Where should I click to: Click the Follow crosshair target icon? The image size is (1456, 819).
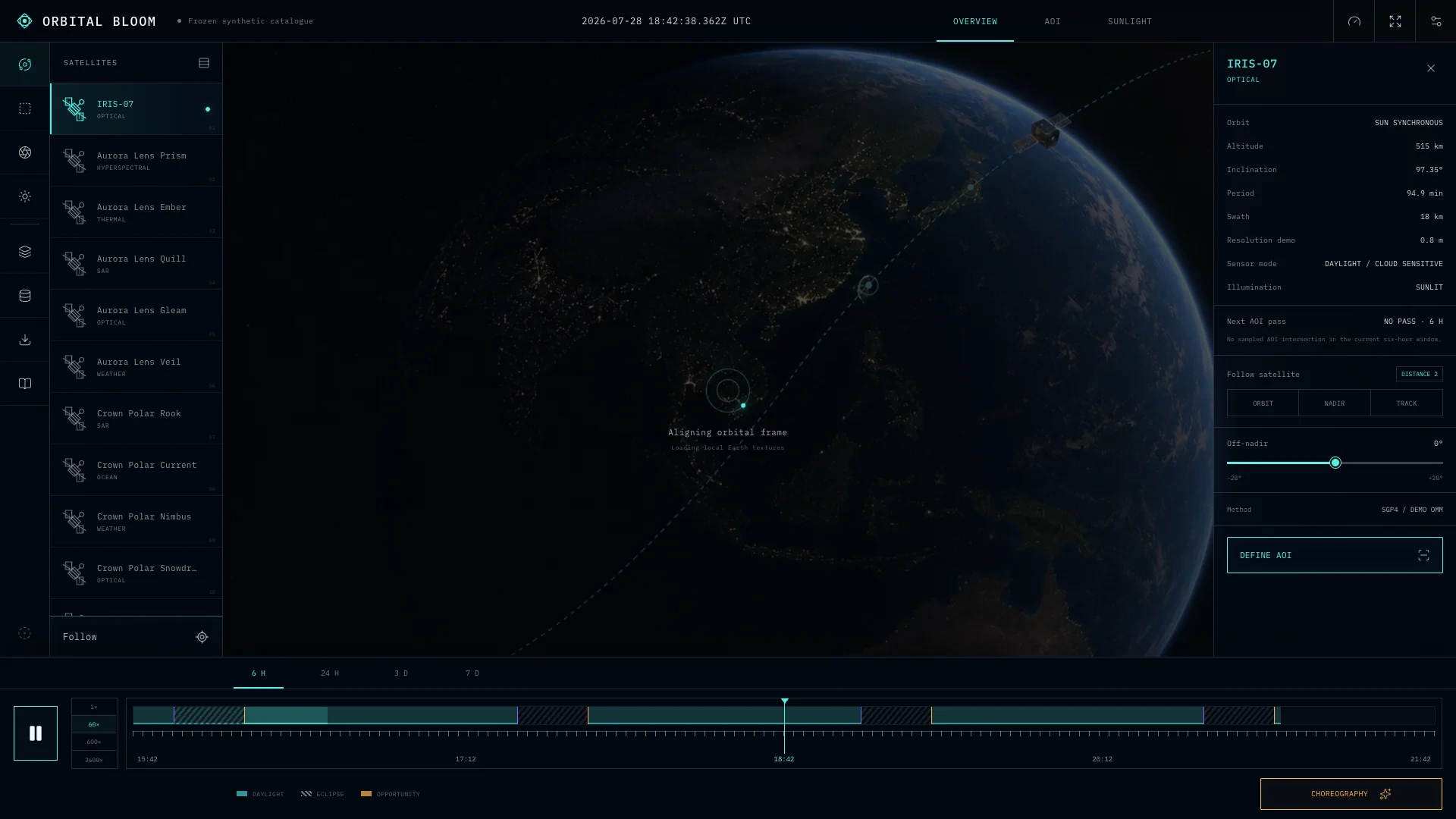click(x=202, y=637)
